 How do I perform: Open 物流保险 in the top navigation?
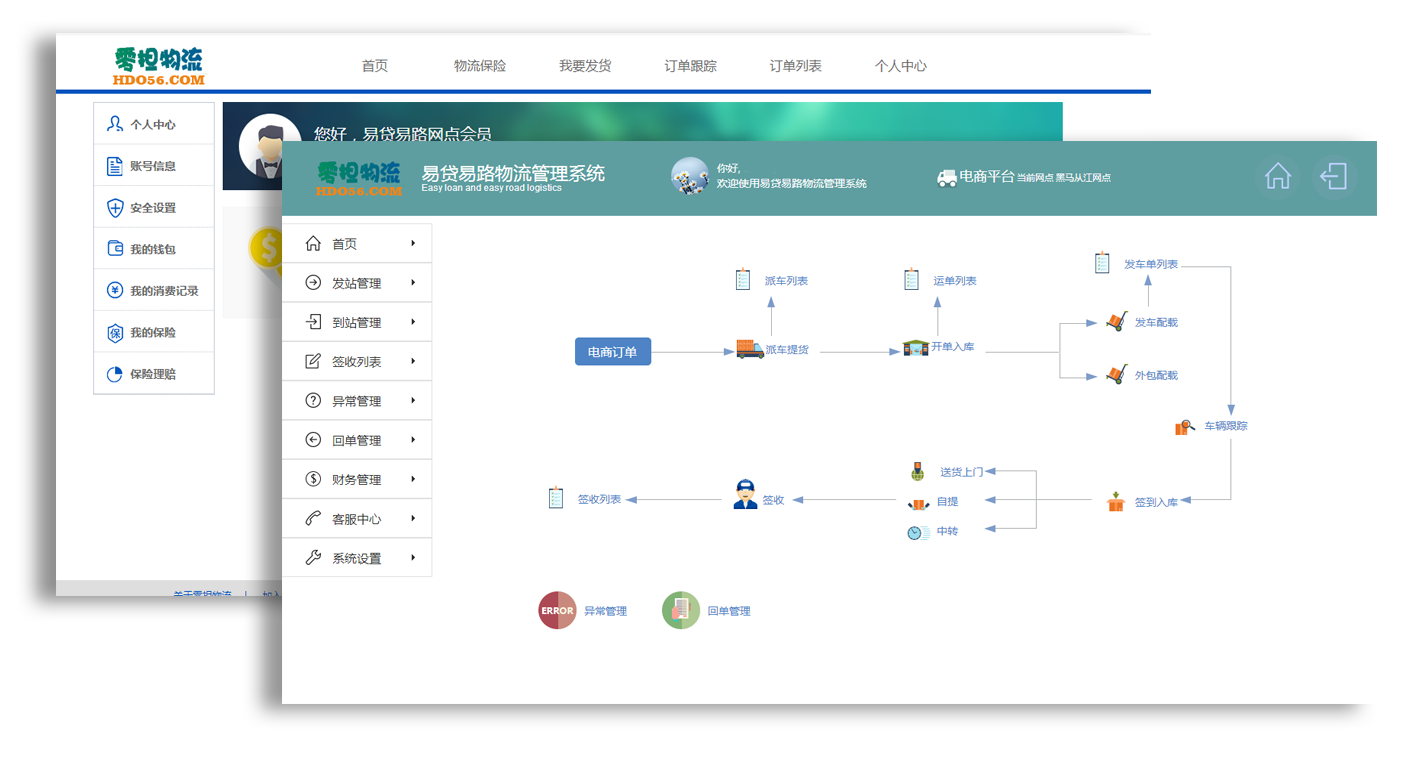click(480, 66)
